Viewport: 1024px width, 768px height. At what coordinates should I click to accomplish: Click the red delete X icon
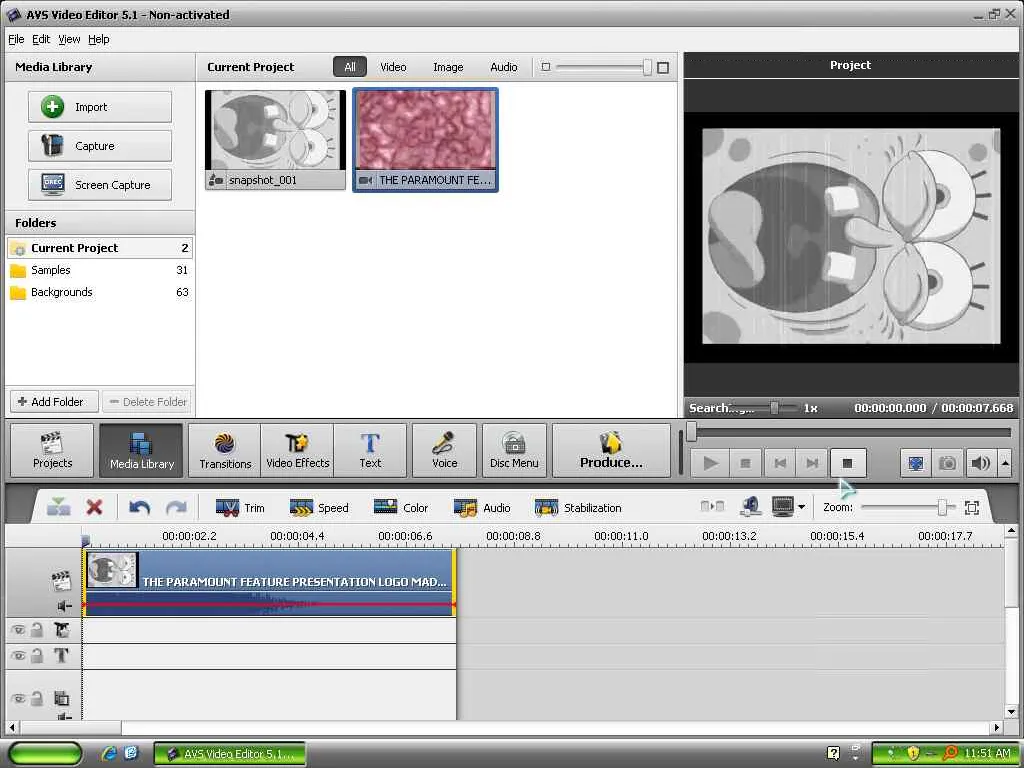94,507
